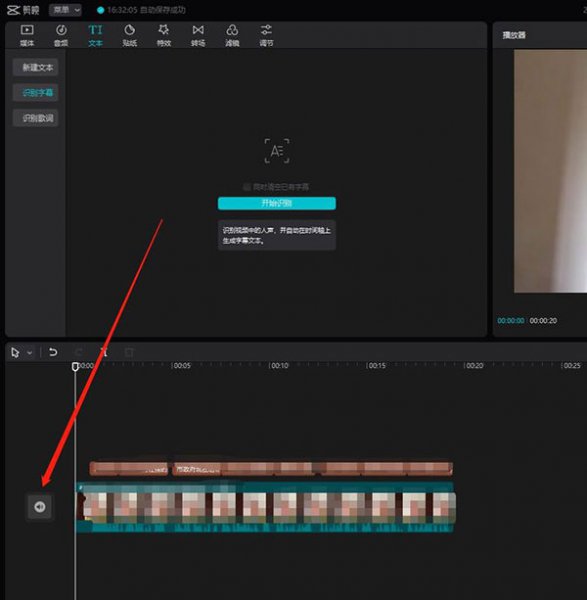Open the 特效 effects panel icon
This screenshot has width=587, height=600.
tap(164, 35)
